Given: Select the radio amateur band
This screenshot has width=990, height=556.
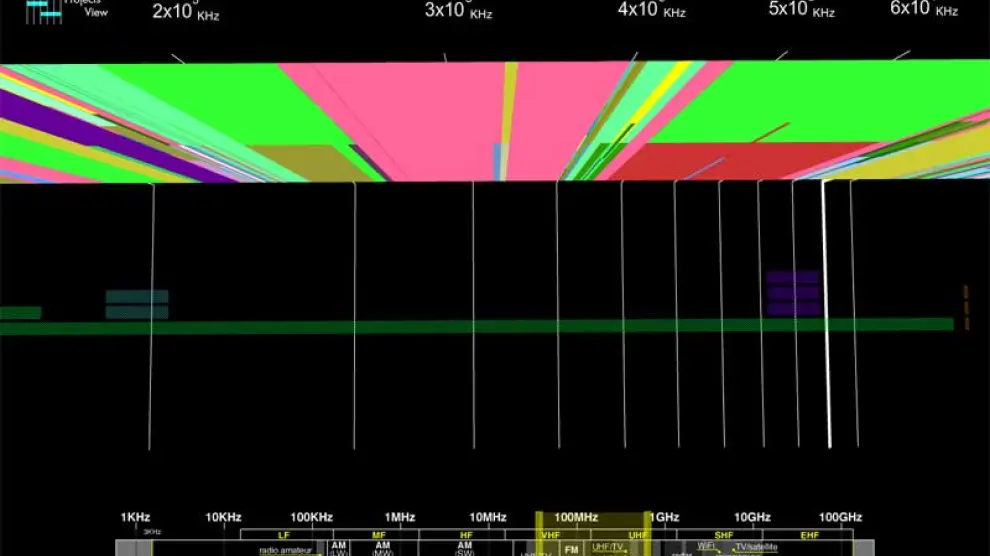Looking at the screenshot, I should click(x=285, y=549).
